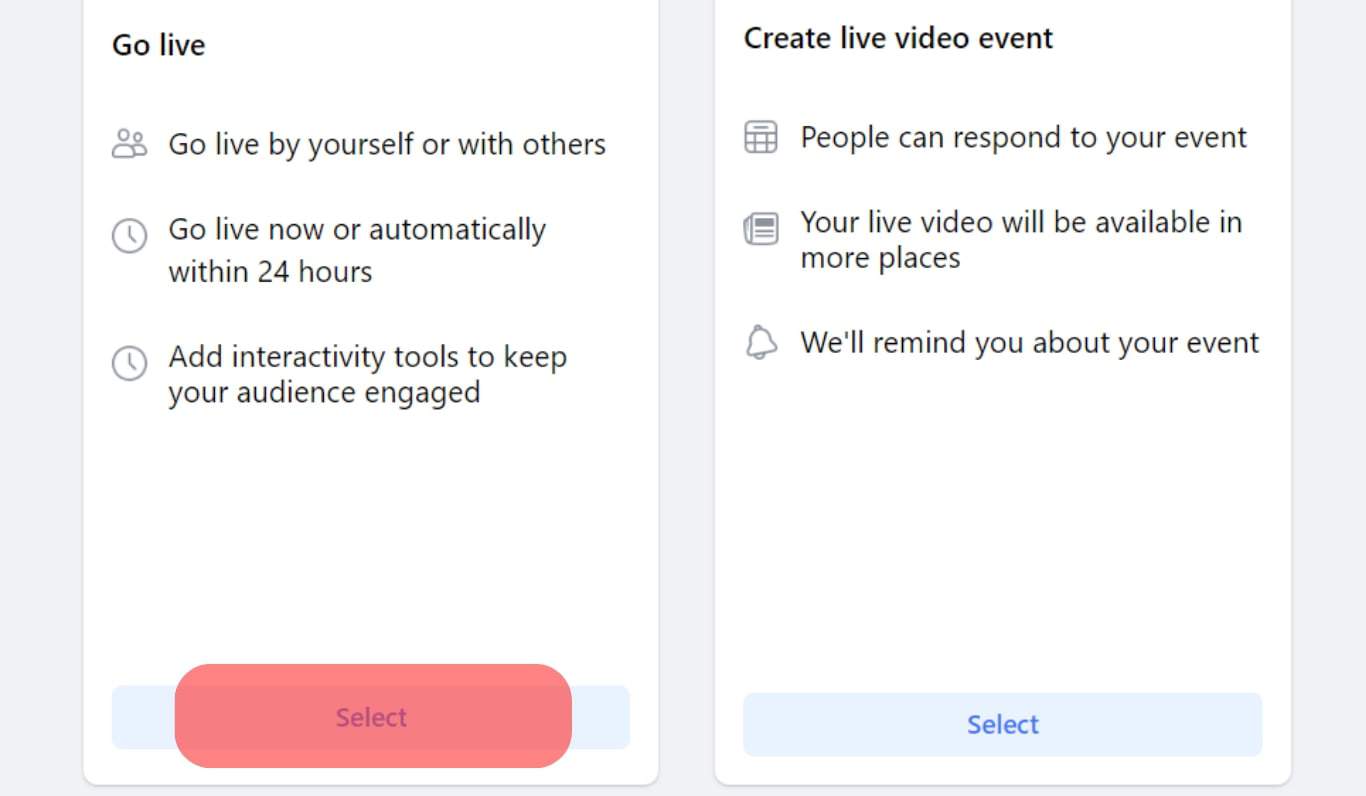This screenshot has width=1366, height=796.
Task: Click the bell icon beside the reminder text
Action: pyautogui.click(x=762, y=342)
